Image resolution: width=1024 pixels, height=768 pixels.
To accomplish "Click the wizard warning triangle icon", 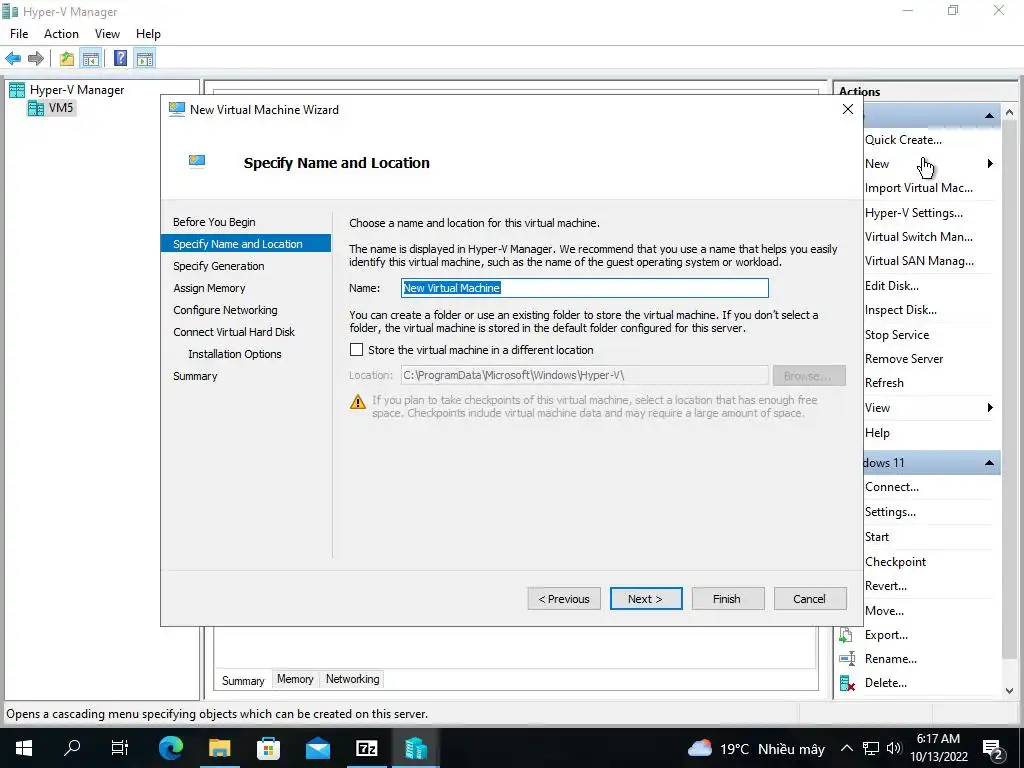I will [x=358, y=402].
